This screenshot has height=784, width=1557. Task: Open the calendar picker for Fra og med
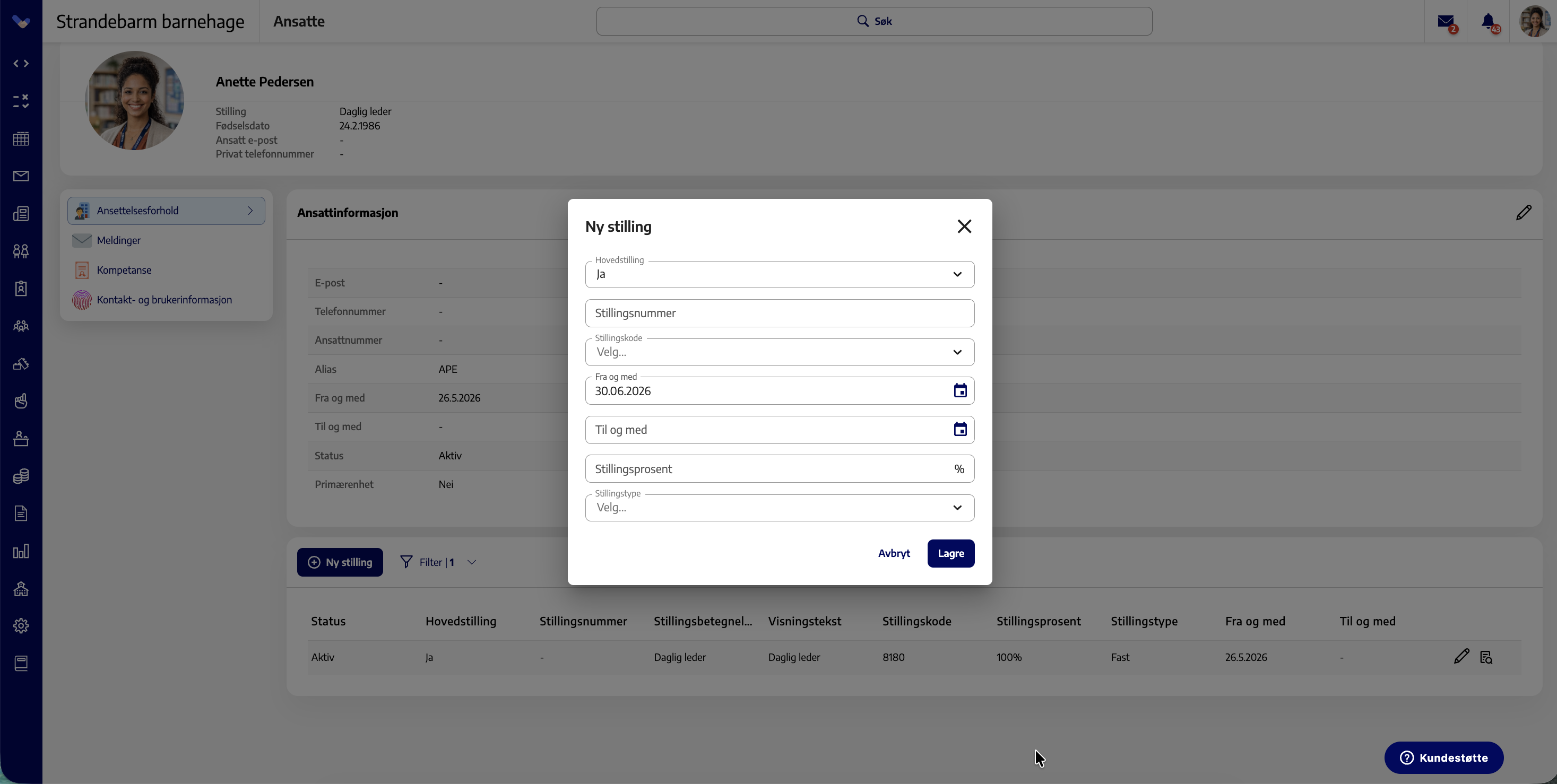tap(960, 391)
